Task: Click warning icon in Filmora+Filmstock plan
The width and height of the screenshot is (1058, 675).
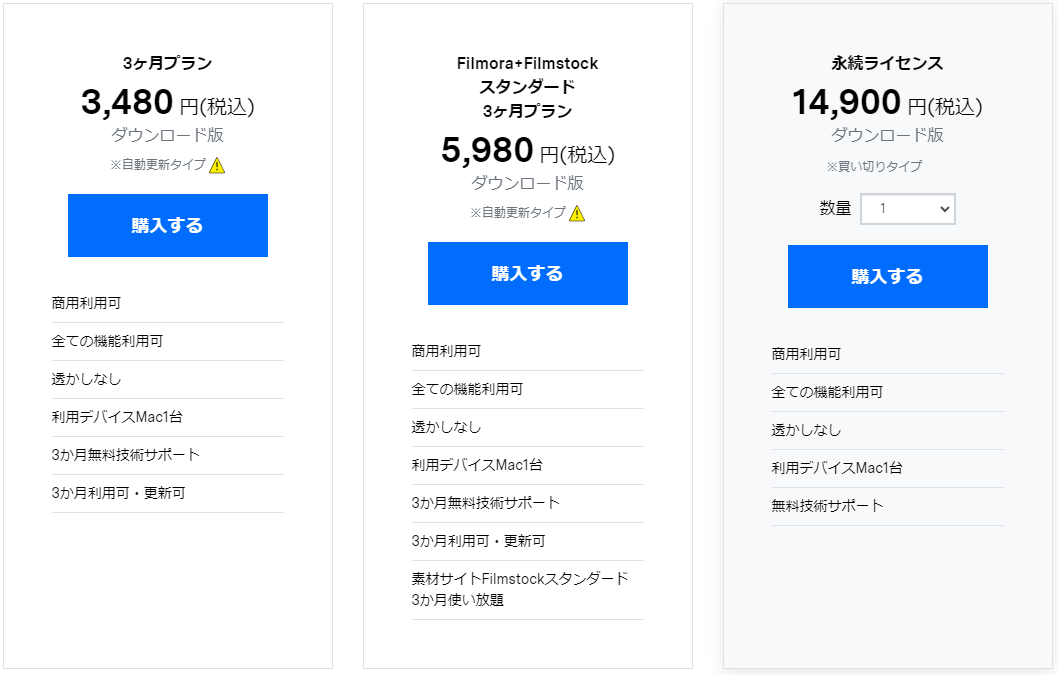Action: [577, 213]
